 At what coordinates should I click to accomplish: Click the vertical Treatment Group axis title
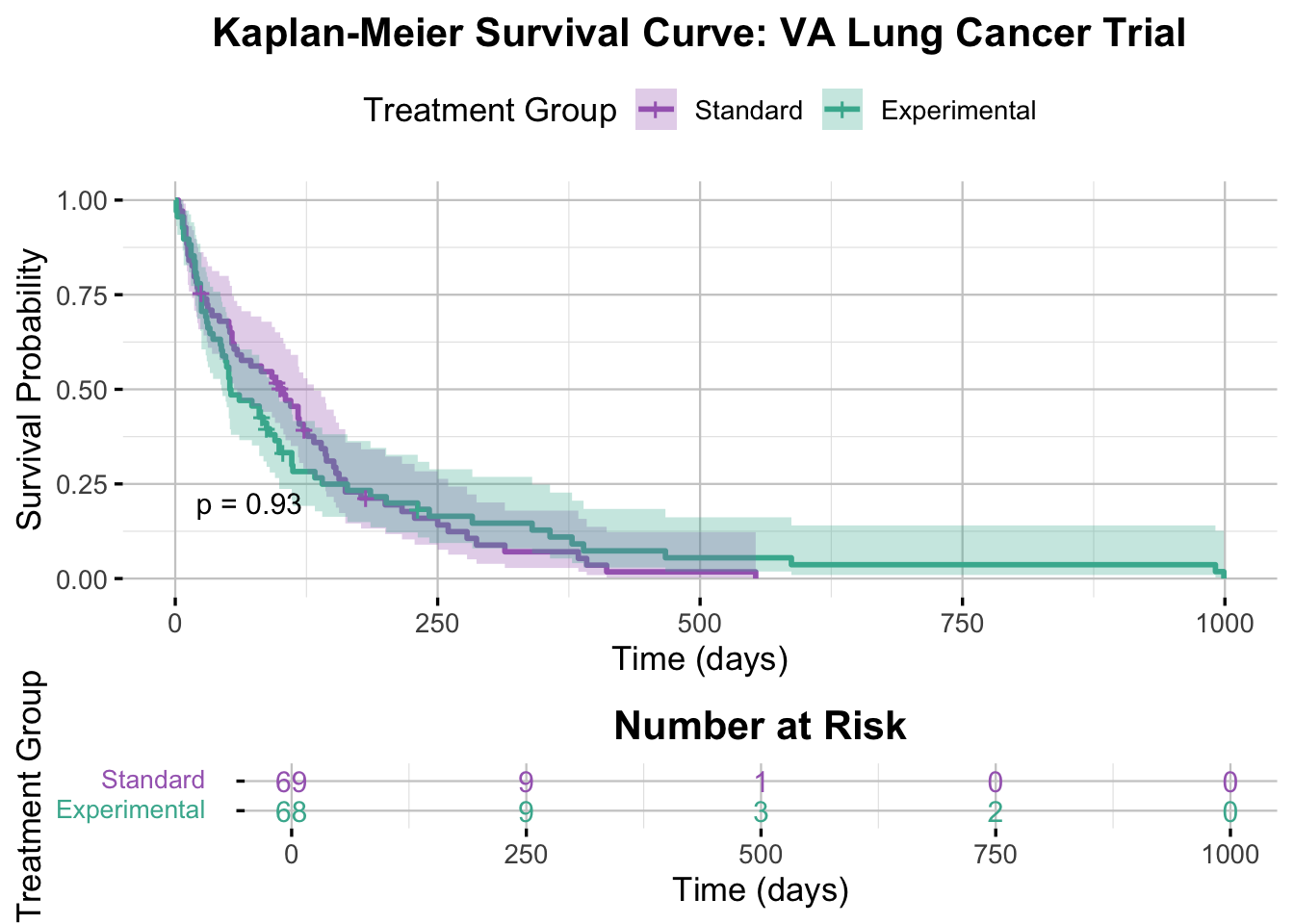tap(31, 795)
